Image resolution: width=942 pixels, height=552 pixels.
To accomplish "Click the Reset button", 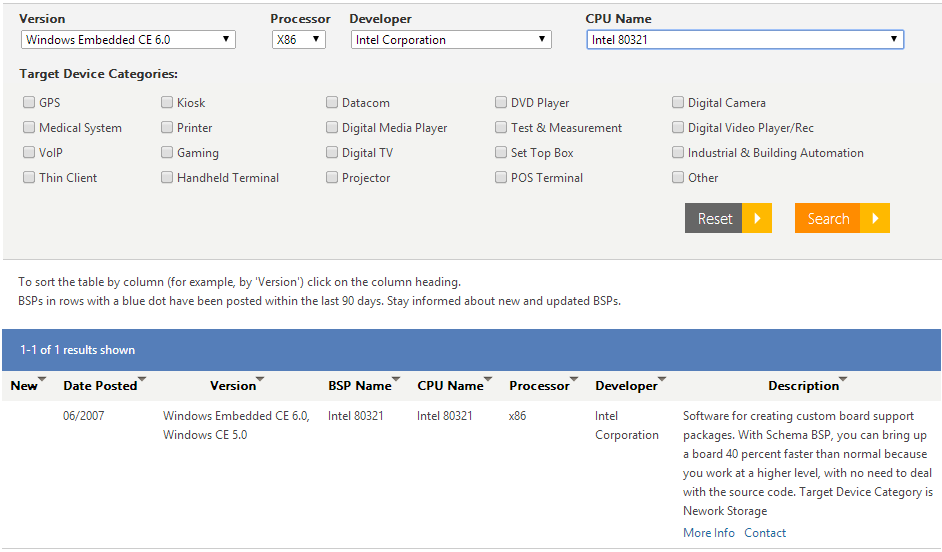I will point(728,218).
